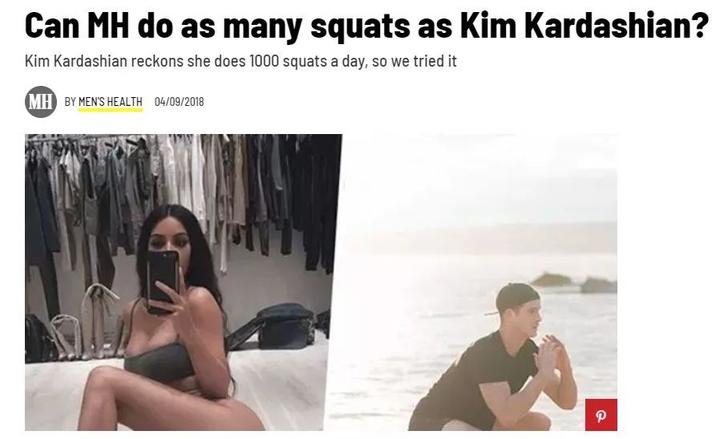This screenshot has width=720, height=439.
Task: Select the mirror selfie photo on left
Action: (183, 282)
